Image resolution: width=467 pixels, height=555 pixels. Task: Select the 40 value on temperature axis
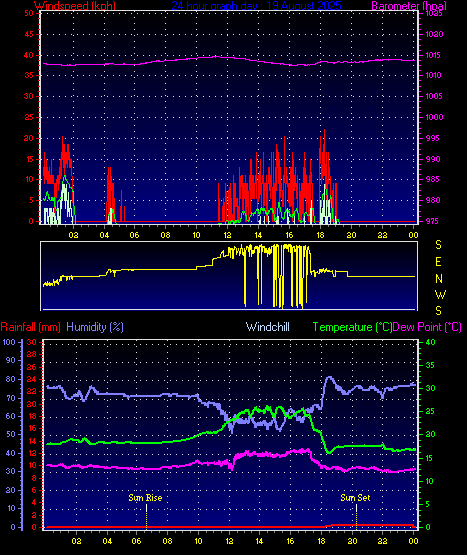pos(430,342)
